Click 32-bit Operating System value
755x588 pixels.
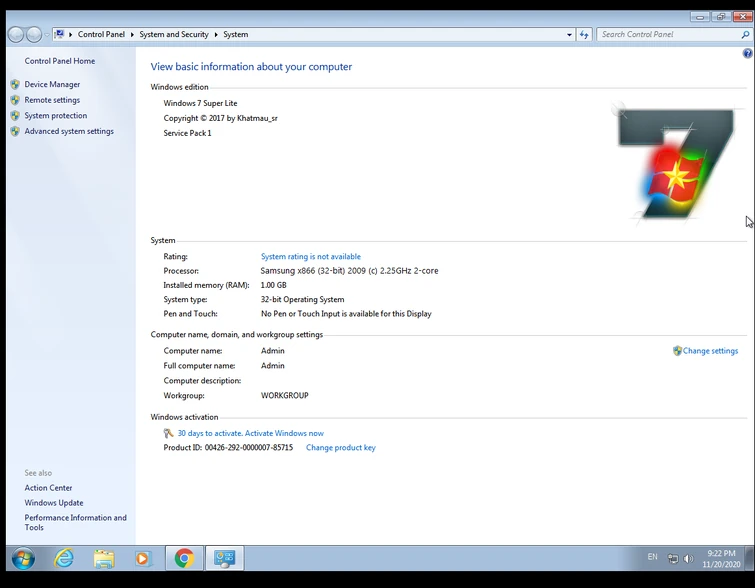click(x=302, y=300)
